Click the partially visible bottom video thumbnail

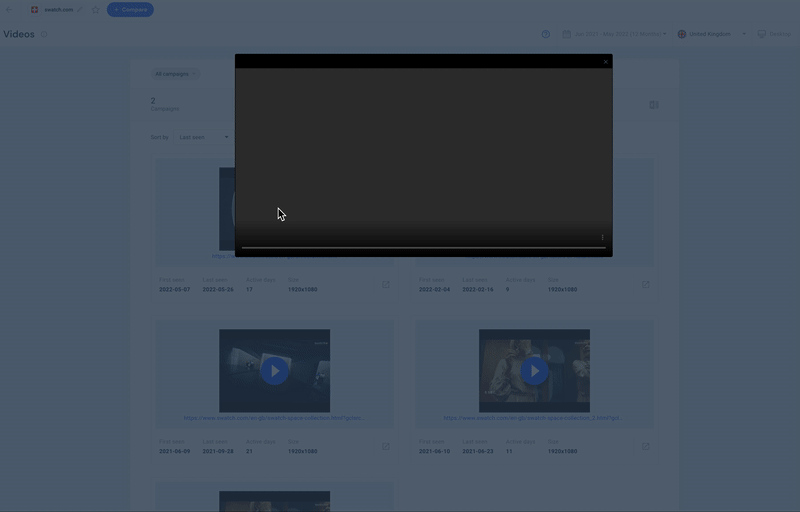pyautogui.click(x=274, y=501)
